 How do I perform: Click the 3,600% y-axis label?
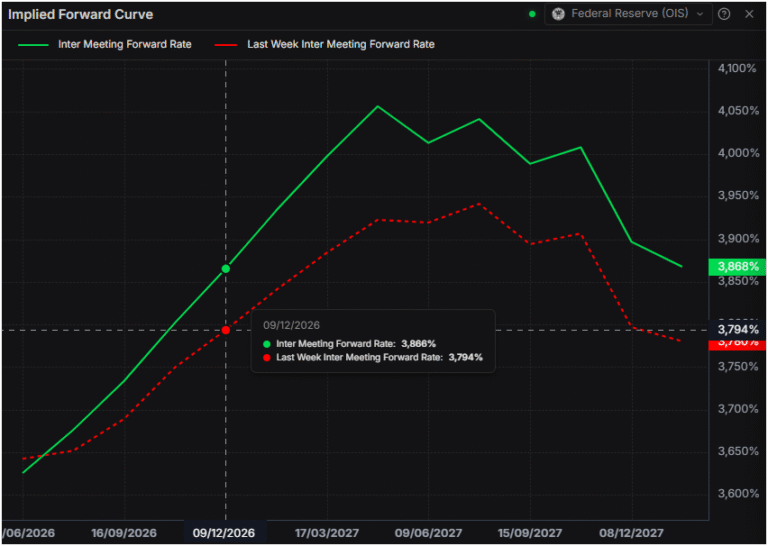(x=737, y=494)
